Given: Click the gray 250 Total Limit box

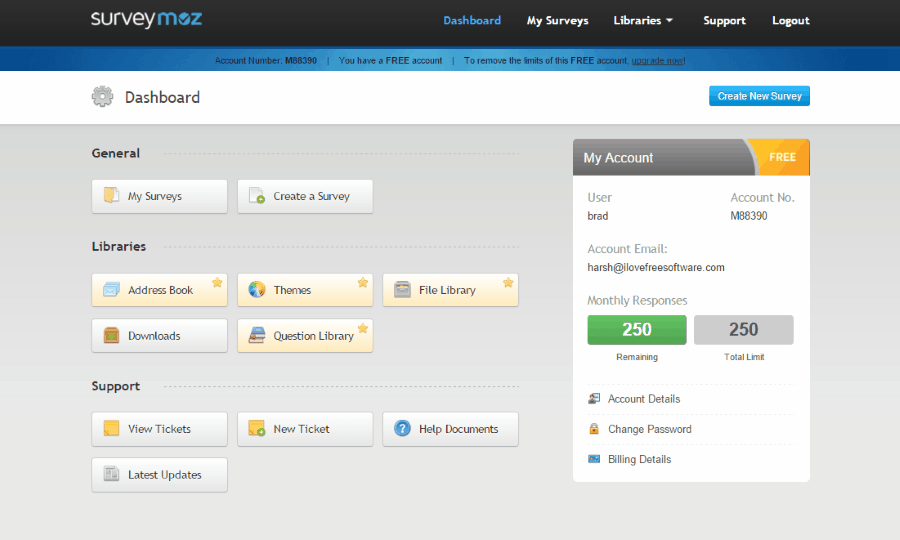Looking at the screenshot, I should 743,329.
